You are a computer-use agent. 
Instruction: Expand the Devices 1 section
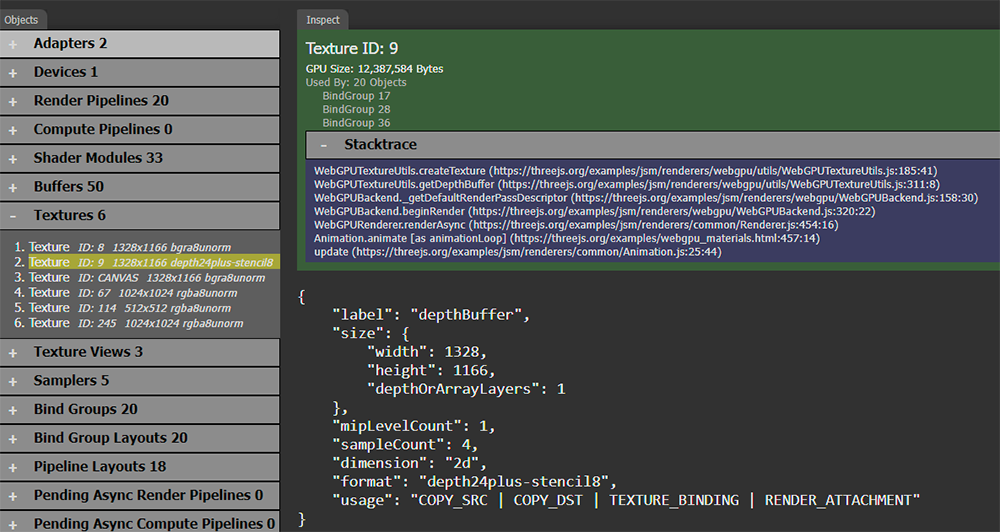[x=140, y=72]
